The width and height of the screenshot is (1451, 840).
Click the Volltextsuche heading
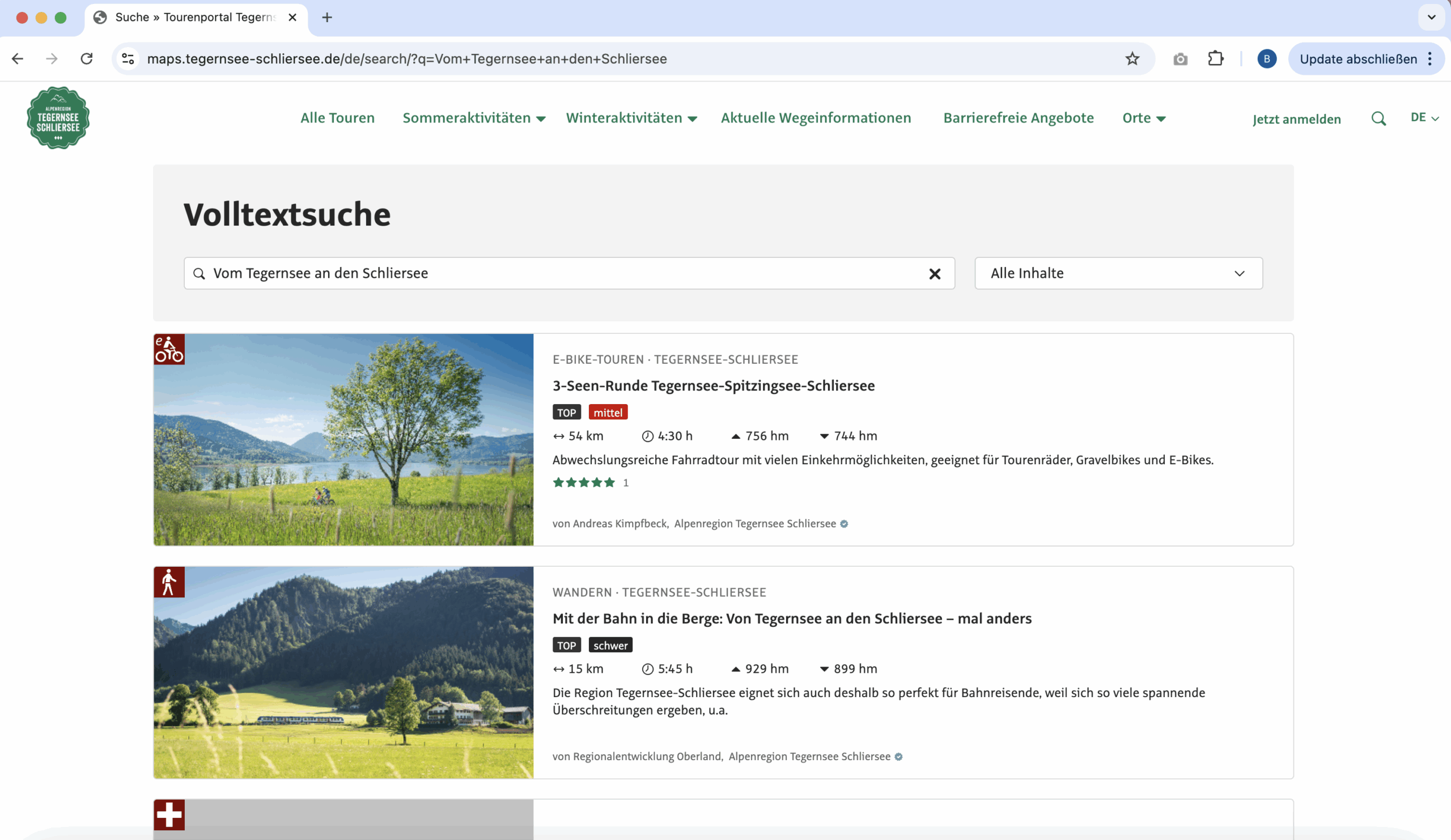tap(287, 215)
